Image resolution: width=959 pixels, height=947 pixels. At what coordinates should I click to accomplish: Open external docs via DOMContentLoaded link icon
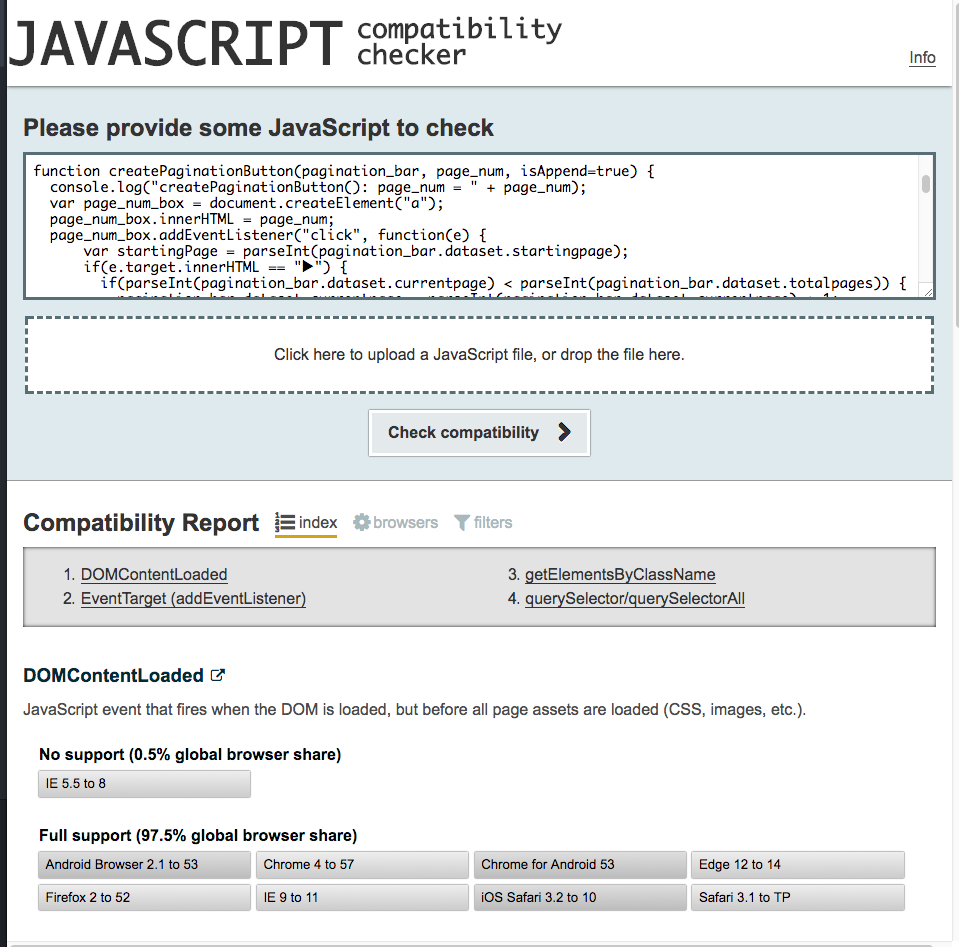click(x=217, y=675)
